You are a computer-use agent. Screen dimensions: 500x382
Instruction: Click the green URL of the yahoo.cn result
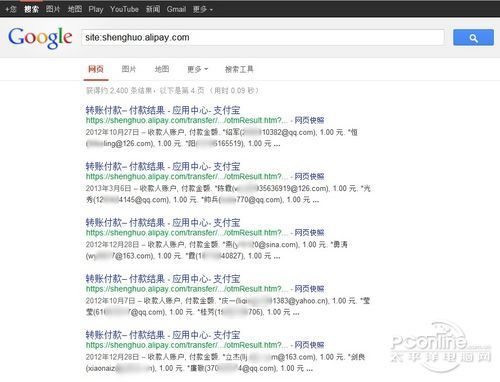click(x=187, y=289)
